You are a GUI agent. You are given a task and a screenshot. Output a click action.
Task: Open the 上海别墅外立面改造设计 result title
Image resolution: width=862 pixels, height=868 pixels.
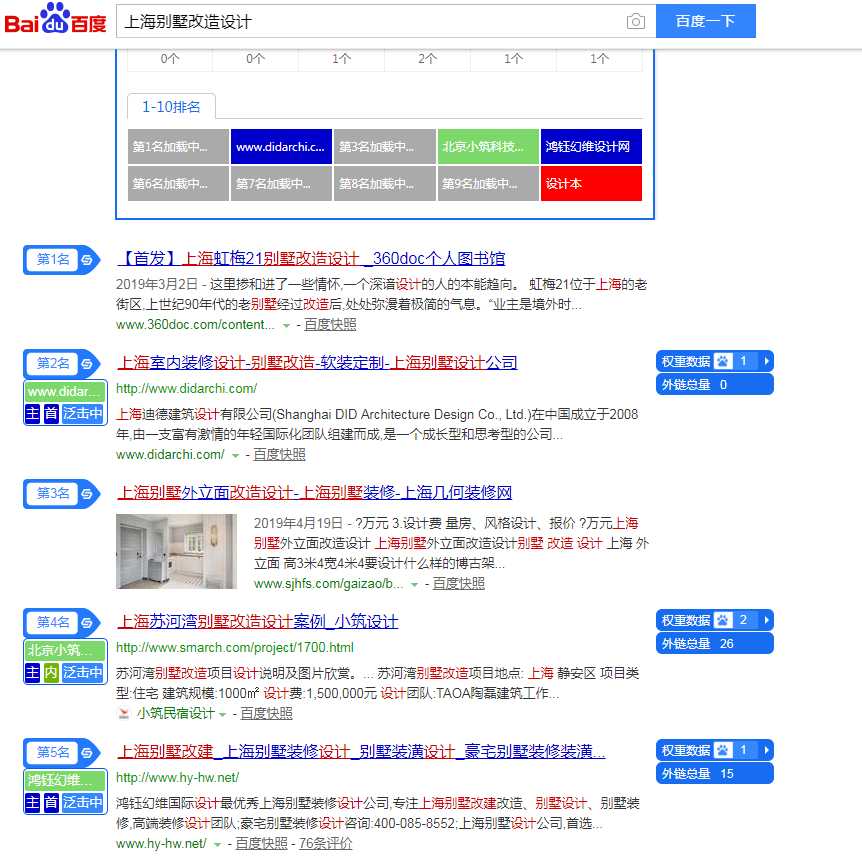(314, 493)
